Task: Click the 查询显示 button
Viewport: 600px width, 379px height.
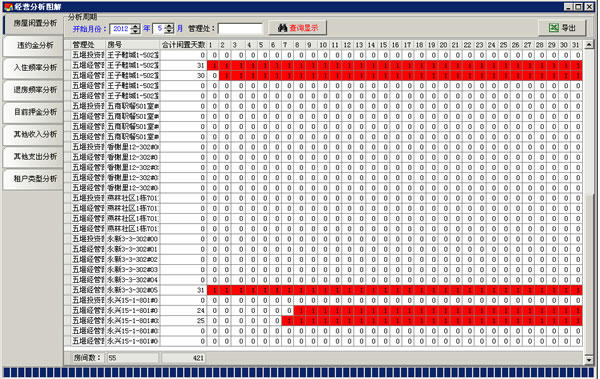Action: [297, 28]
